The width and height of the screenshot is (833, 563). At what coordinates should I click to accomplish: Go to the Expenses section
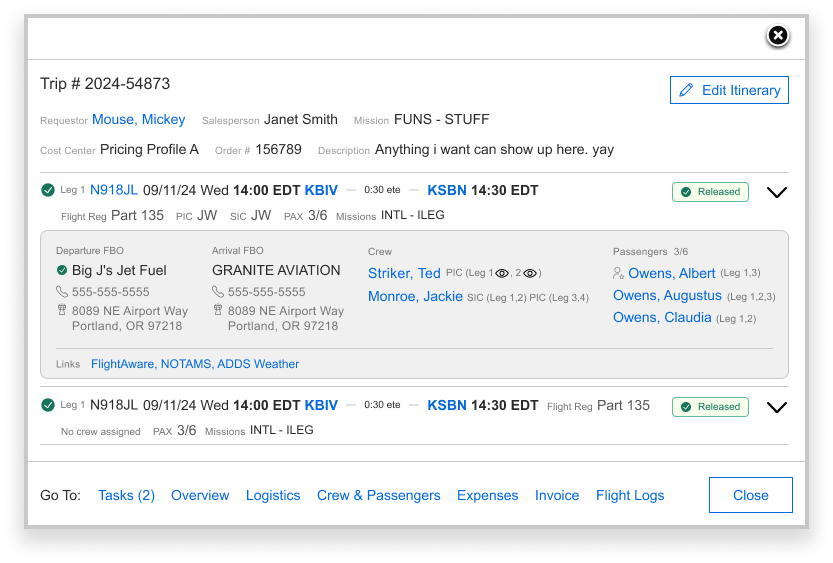488,495
